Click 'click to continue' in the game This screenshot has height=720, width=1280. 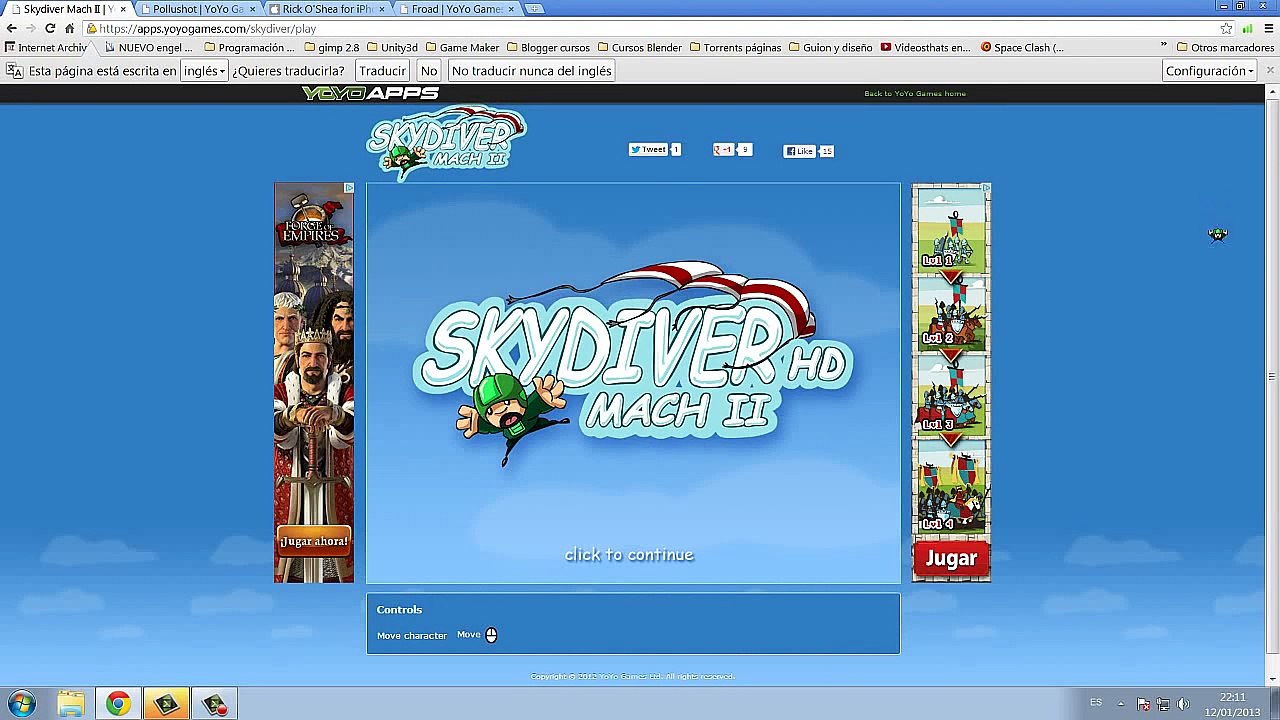tap(629, 555)
